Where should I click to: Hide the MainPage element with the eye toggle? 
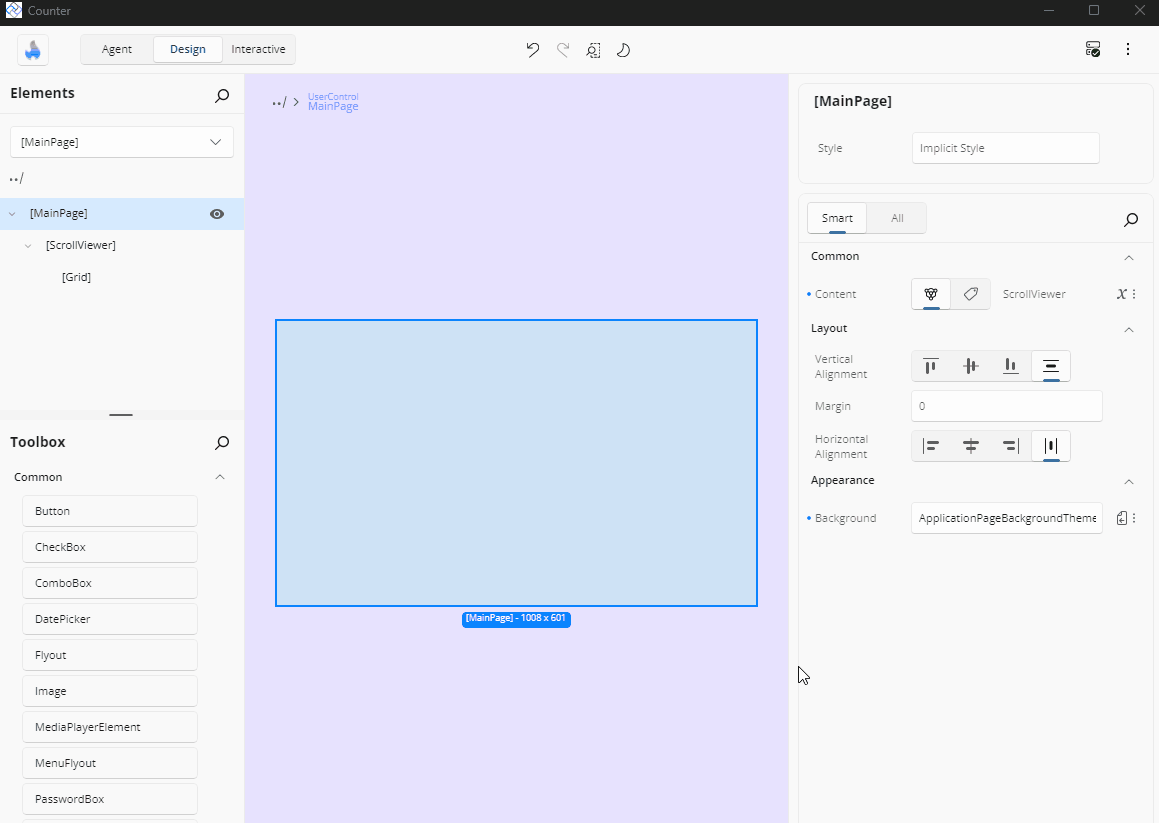[x=216, y=213]
